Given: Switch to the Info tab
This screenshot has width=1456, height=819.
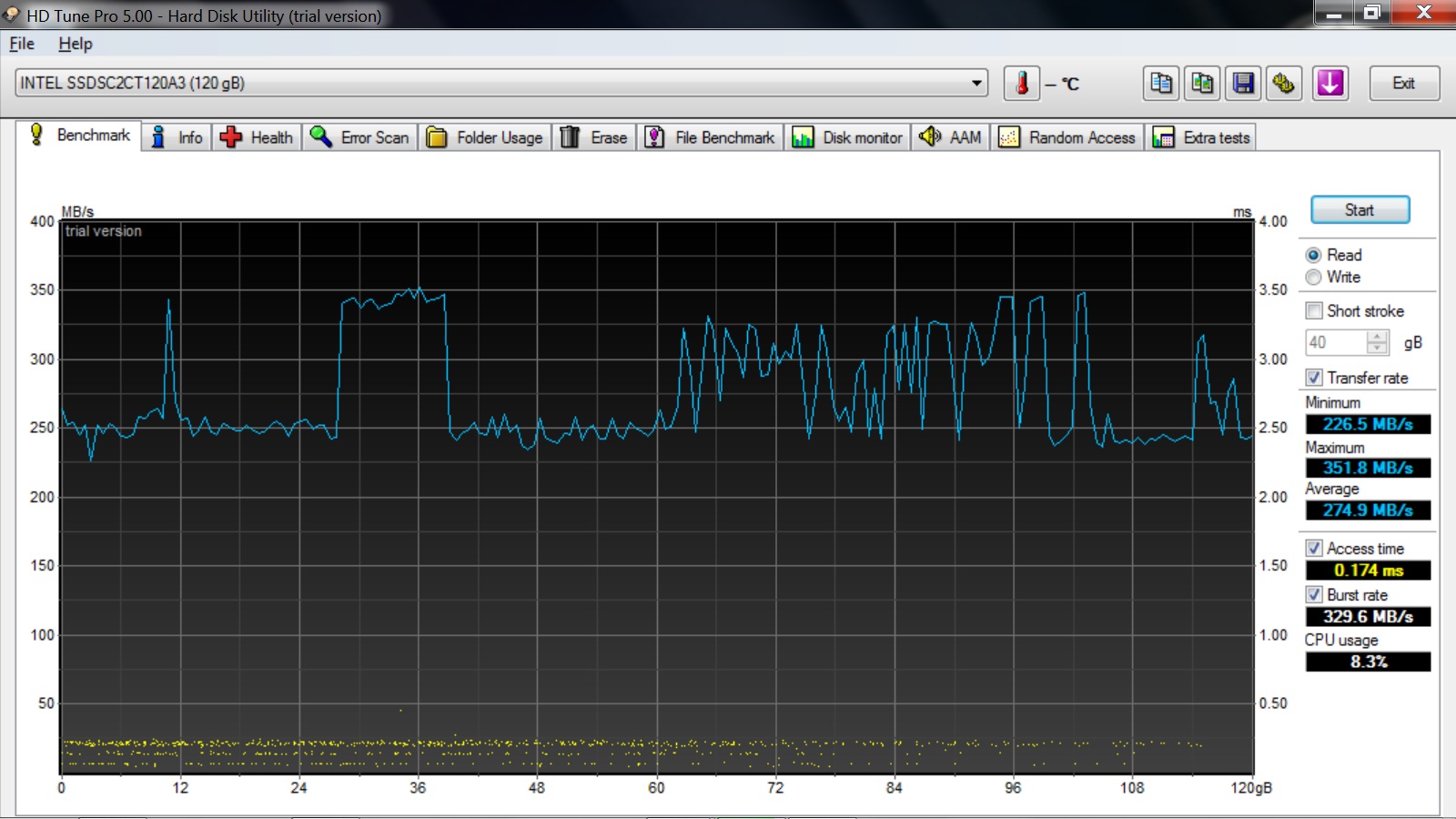Looking at the screenshot, I should pyautogui.click(x=177, y=137).
